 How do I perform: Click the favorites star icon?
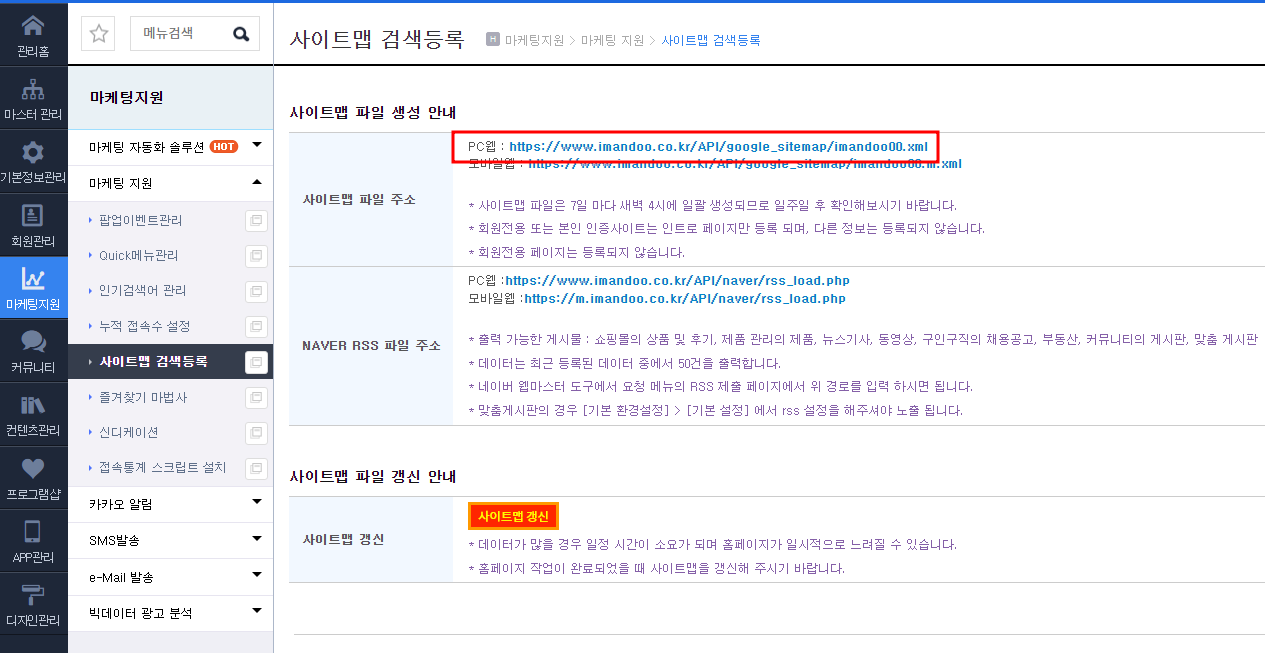(99, 33)
